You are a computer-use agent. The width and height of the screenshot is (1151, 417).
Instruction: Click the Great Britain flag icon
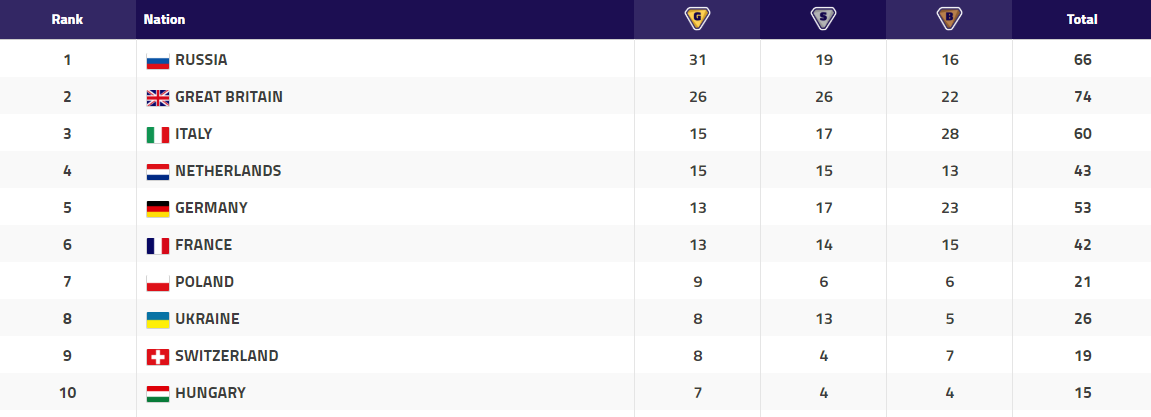tap(158, 98)
